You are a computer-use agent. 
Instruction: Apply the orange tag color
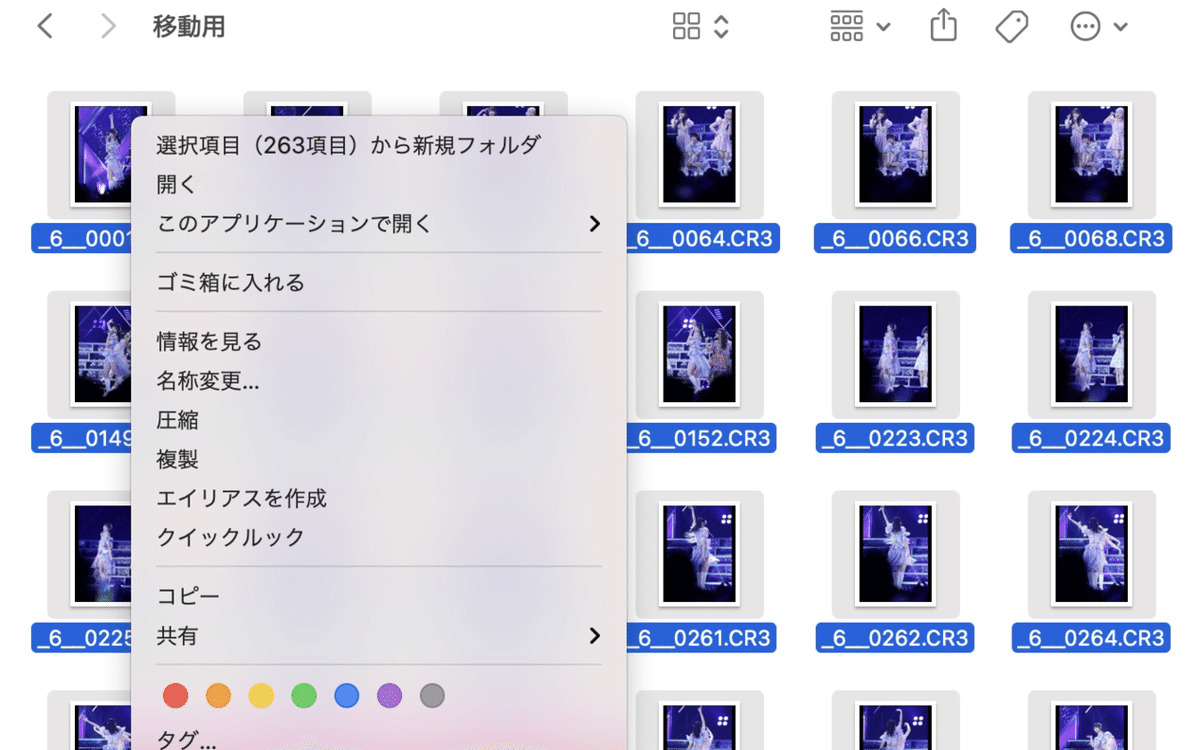218,695
